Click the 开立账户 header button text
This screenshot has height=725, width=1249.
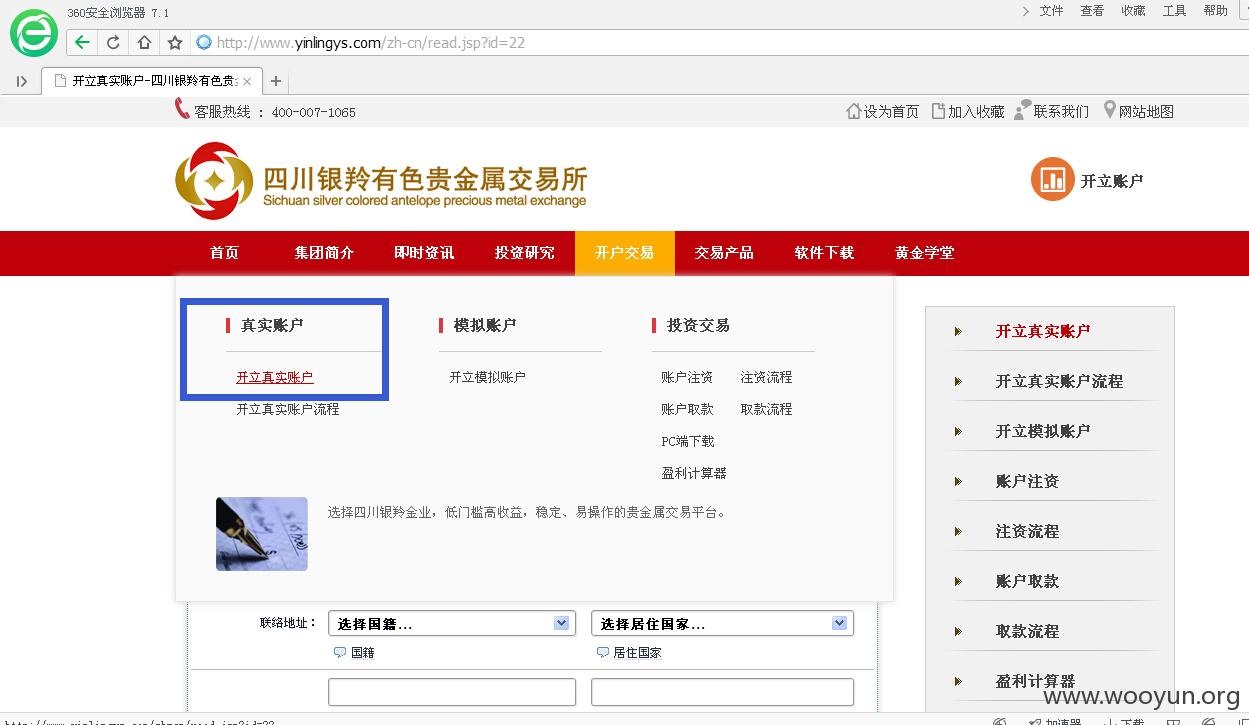click(1112, 181)
